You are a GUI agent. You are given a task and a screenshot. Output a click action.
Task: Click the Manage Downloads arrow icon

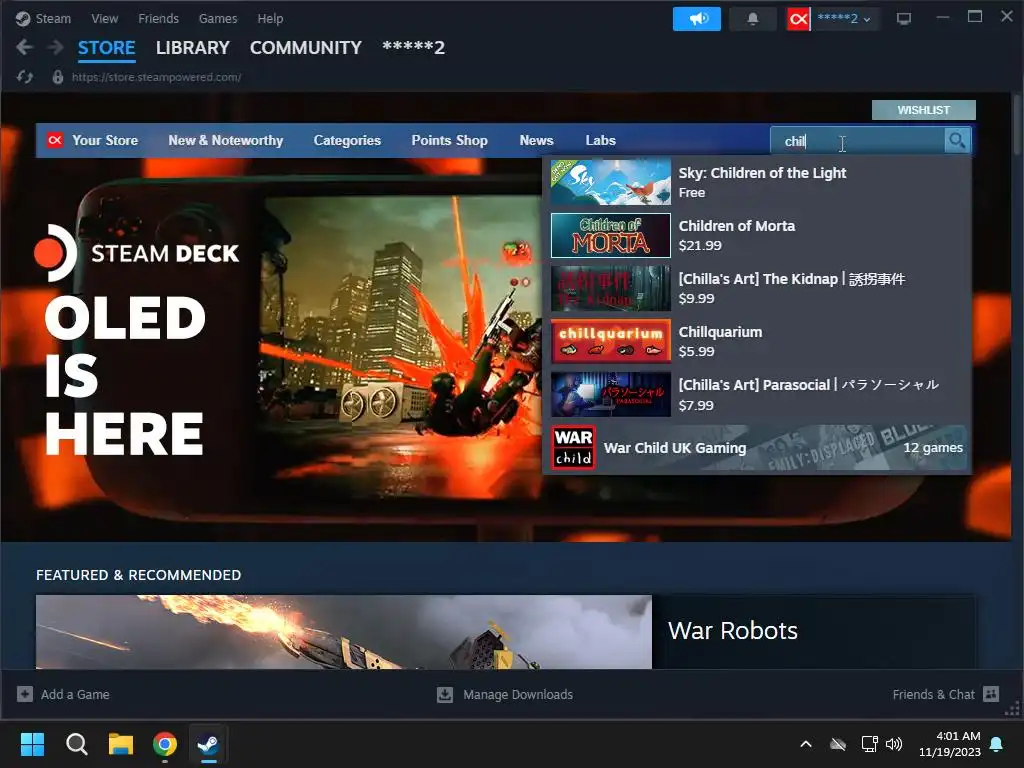point(445,694)
